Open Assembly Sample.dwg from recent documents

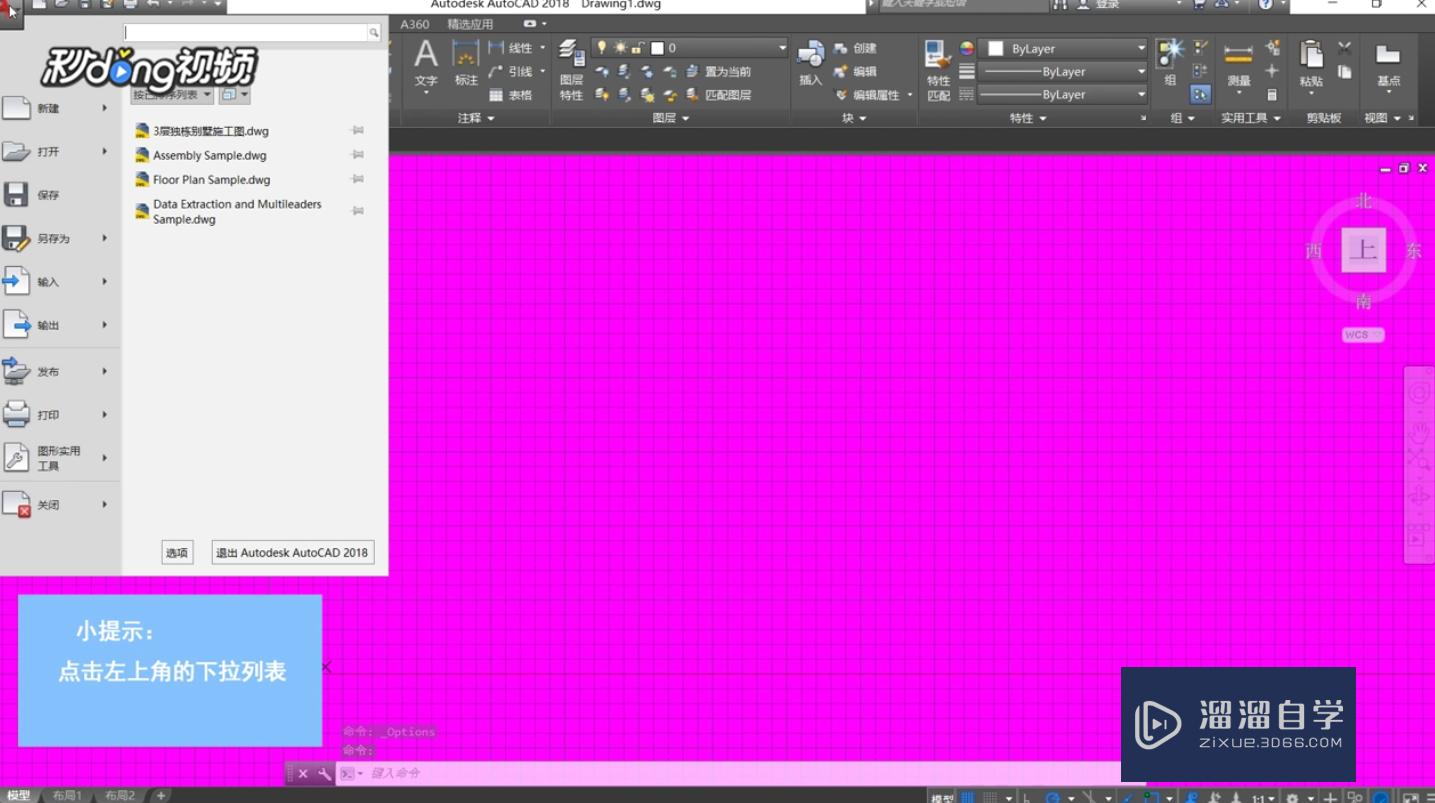(x=209, y=156)
